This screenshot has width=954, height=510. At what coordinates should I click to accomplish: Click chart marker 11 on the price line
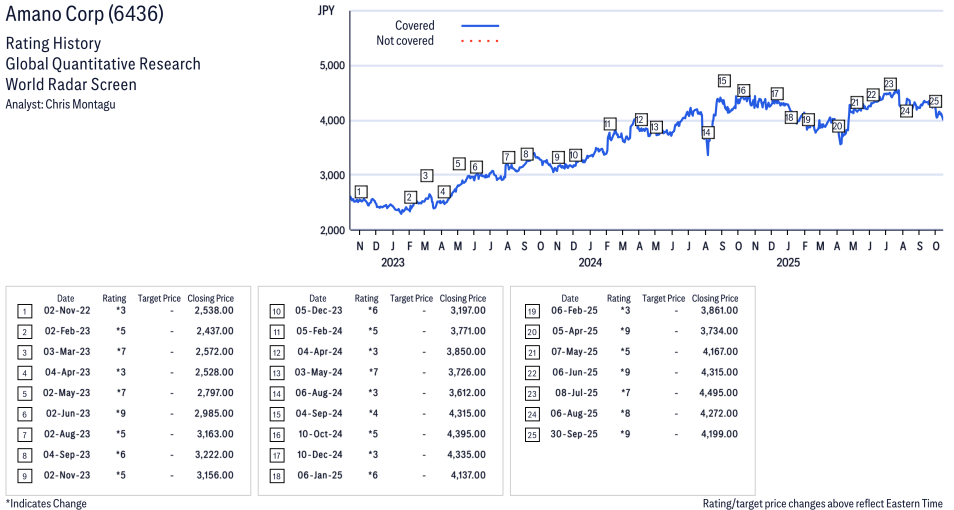(609, 124)
